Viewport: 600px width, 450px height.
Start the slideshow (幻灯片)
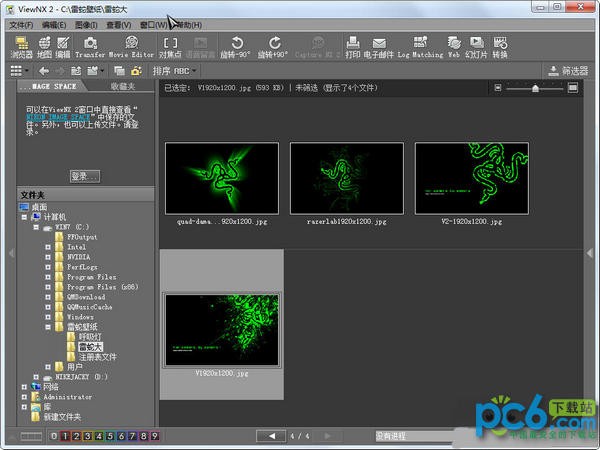click(476, 47)
